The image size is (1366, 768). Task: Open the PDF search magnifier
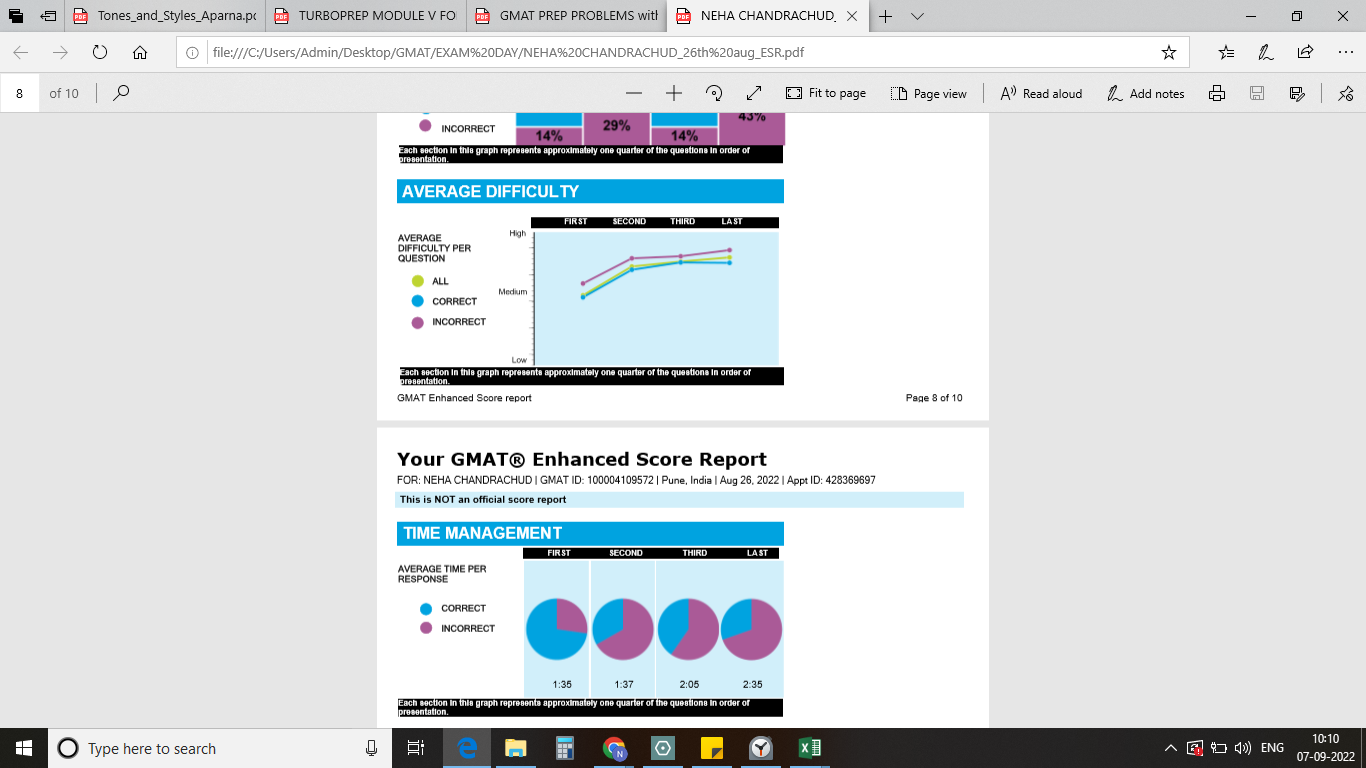(121, 93)
